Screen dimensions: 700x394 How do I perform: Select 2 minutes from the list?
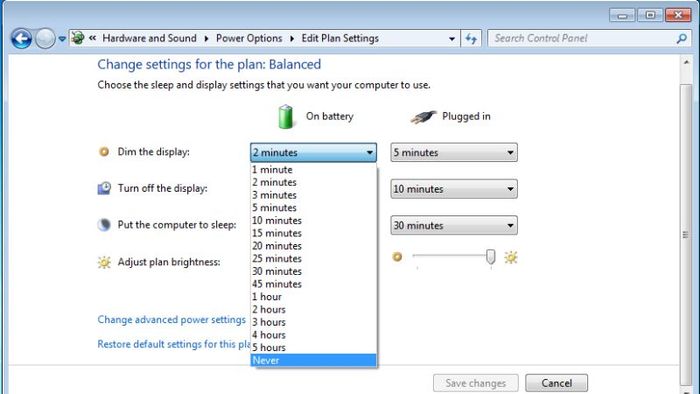tap(313, 182)
